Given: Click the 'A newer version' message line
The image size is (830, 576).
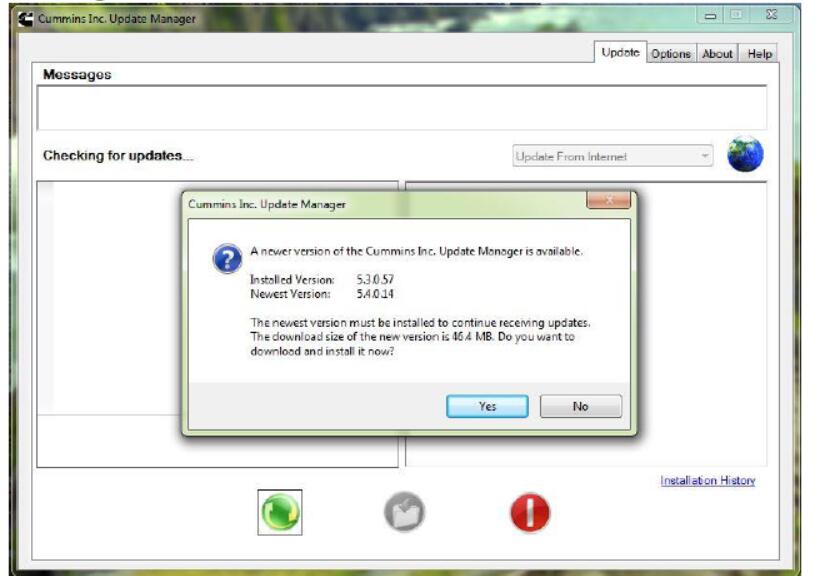Looking at the screenshot, I should [x=416, y=251].
